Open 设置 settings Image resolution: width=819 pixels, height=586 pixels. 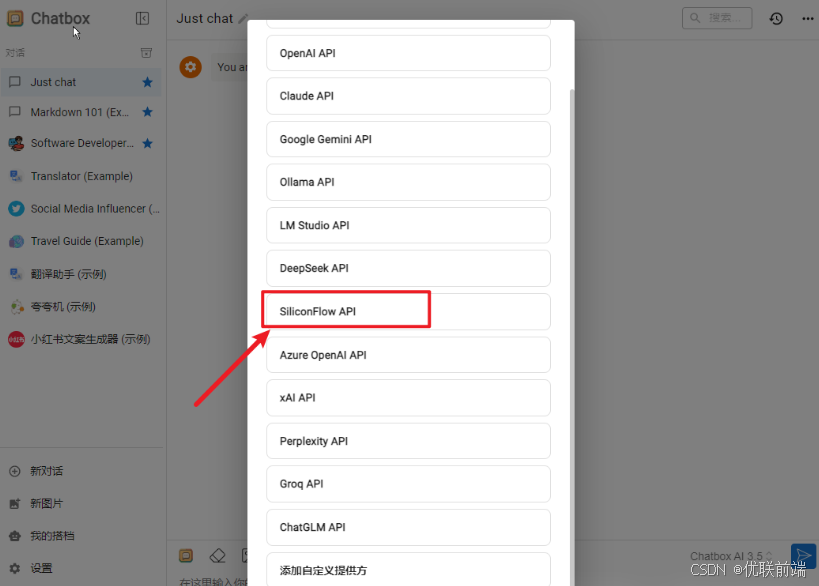[81, 568]
